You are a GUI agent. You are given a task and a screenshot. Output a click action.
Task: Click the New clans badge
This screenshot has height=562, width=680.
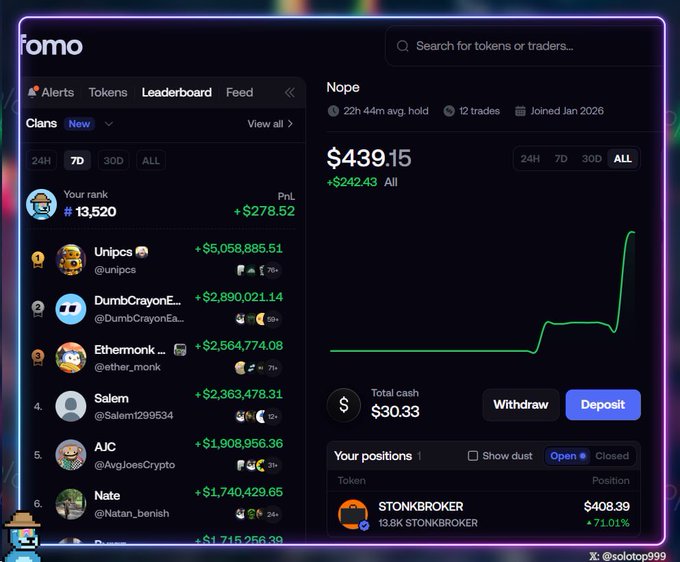tap(79, 124)
